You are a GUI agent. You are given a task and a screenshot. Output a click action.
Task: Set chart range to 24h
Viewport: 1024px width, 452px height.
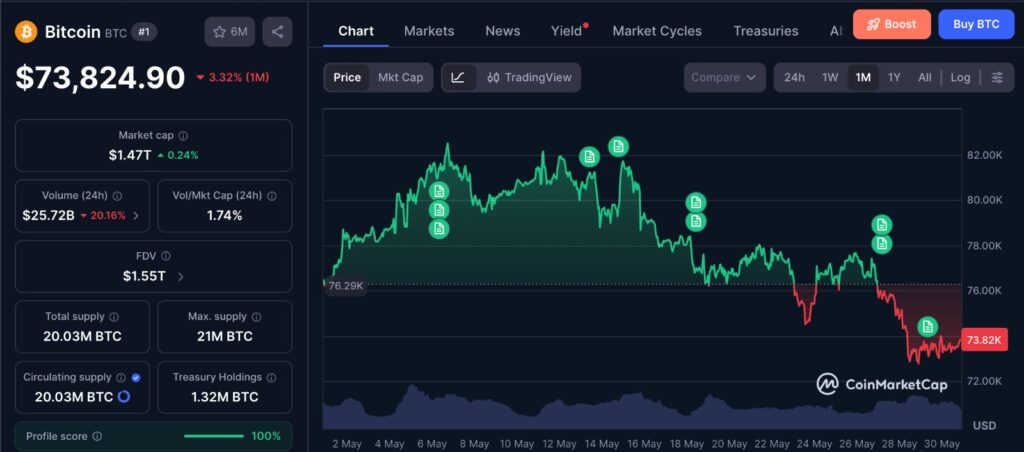(794, 78)
